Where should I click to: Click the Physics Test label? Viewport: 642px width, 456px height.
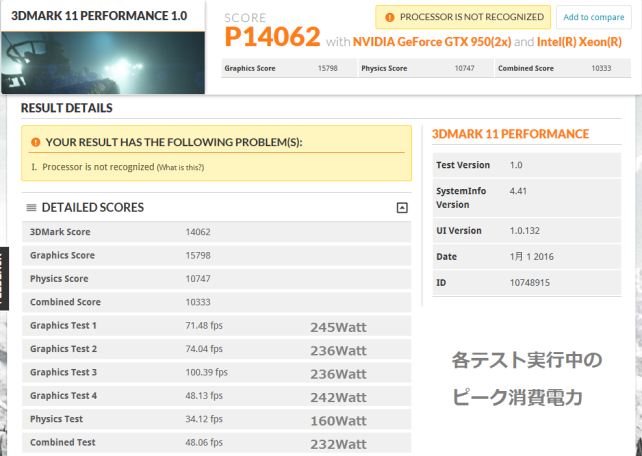click(x=57, y=419)
